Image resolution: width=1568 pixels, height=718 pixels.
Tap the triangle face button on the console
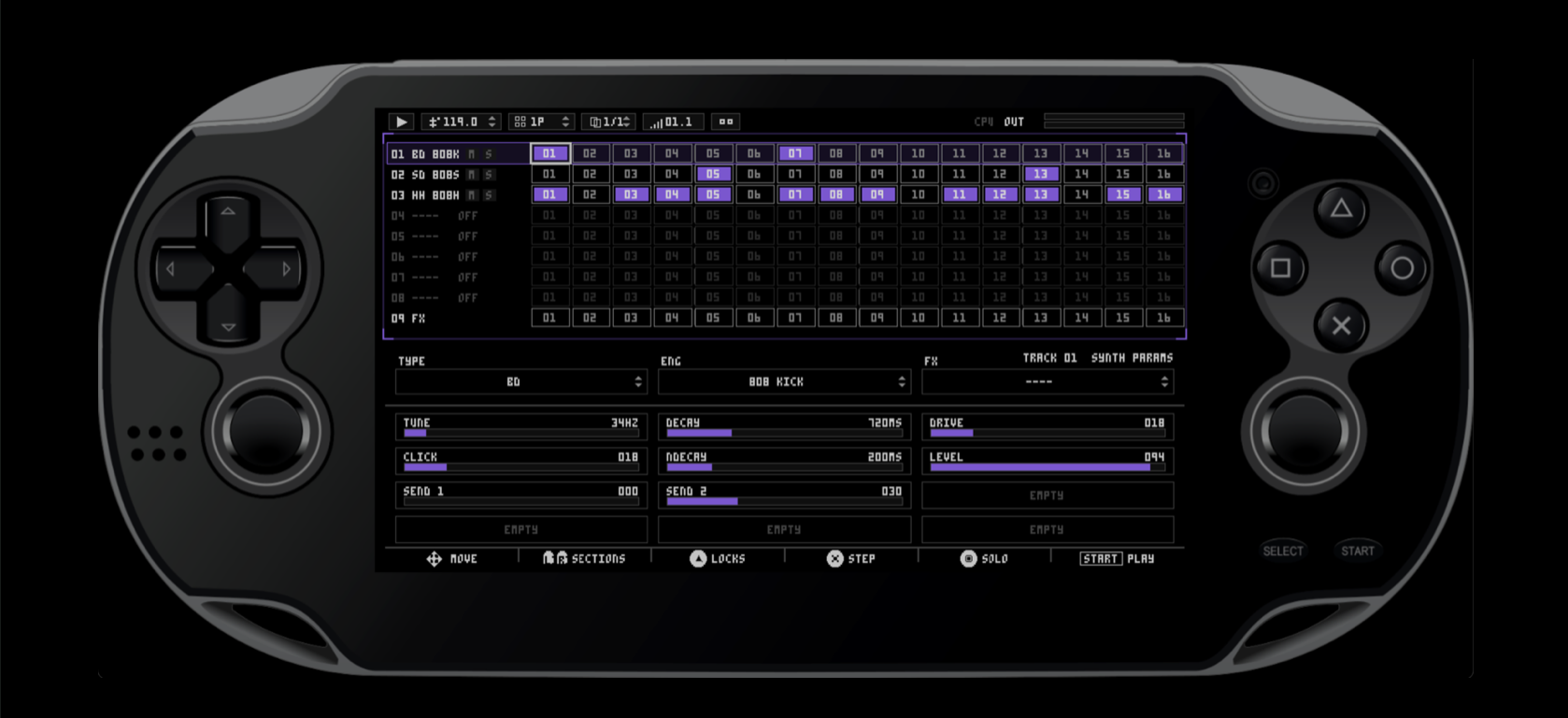coord(1341,209)
